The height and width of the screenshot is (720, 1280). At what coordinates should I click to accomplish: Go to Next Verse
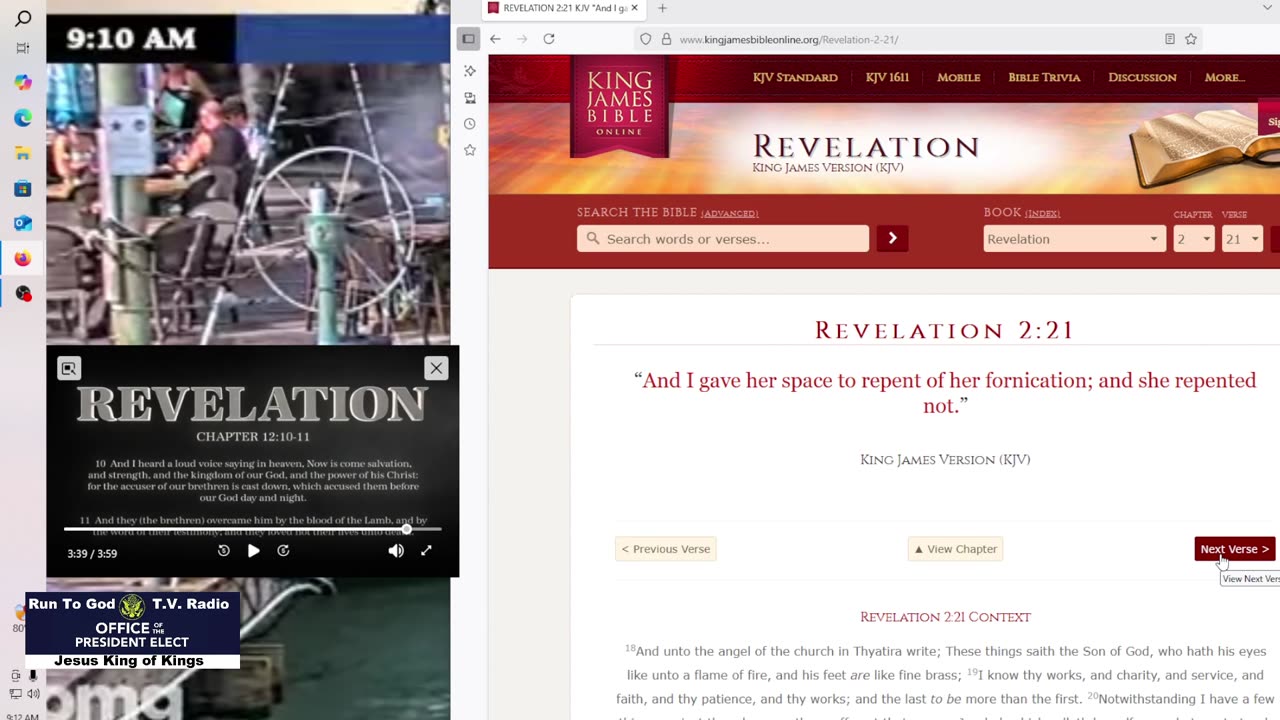pyautogui.click(x=1234, y=549)
